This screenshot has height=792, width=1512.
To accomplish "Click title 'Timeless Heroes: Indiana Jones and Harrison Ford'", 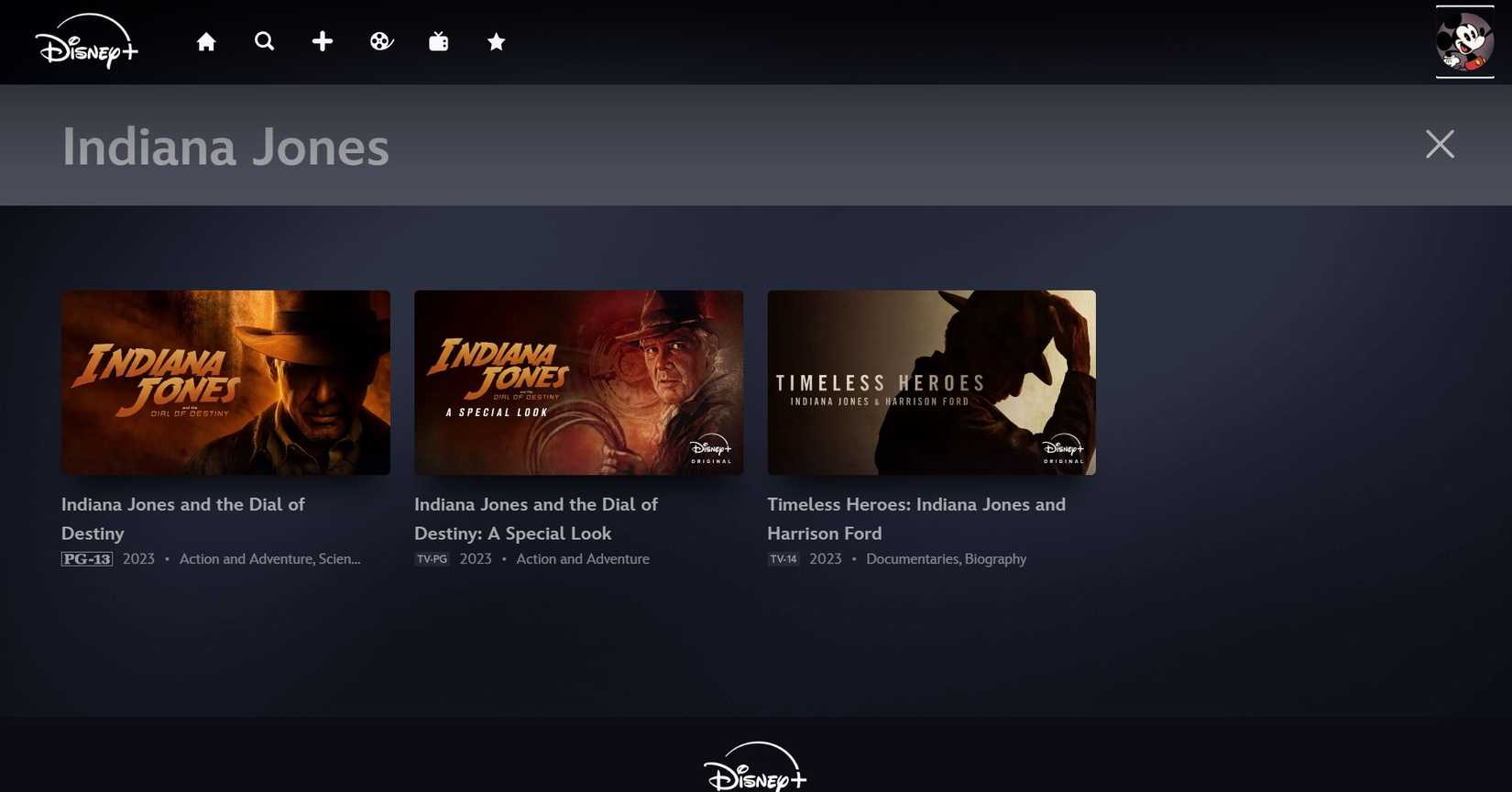I will pos(915,518).
